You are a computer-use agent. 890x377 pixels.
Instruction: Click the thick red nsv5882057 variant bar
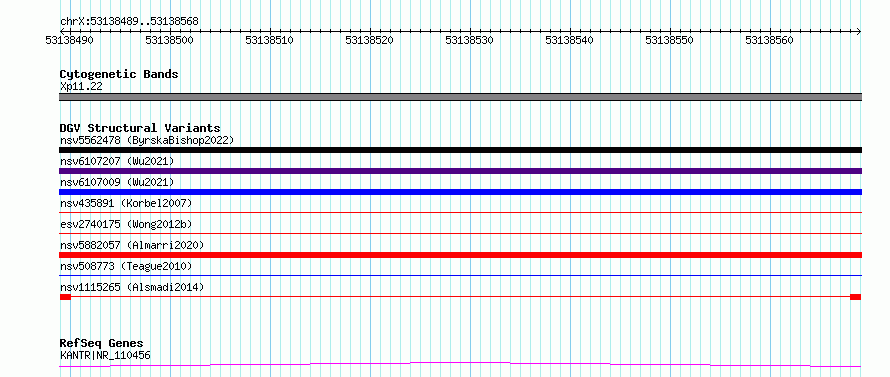click(x=460, y=255)
